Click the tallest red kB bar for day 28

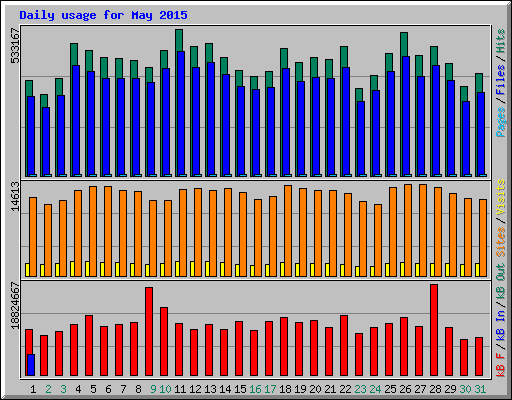434,330
